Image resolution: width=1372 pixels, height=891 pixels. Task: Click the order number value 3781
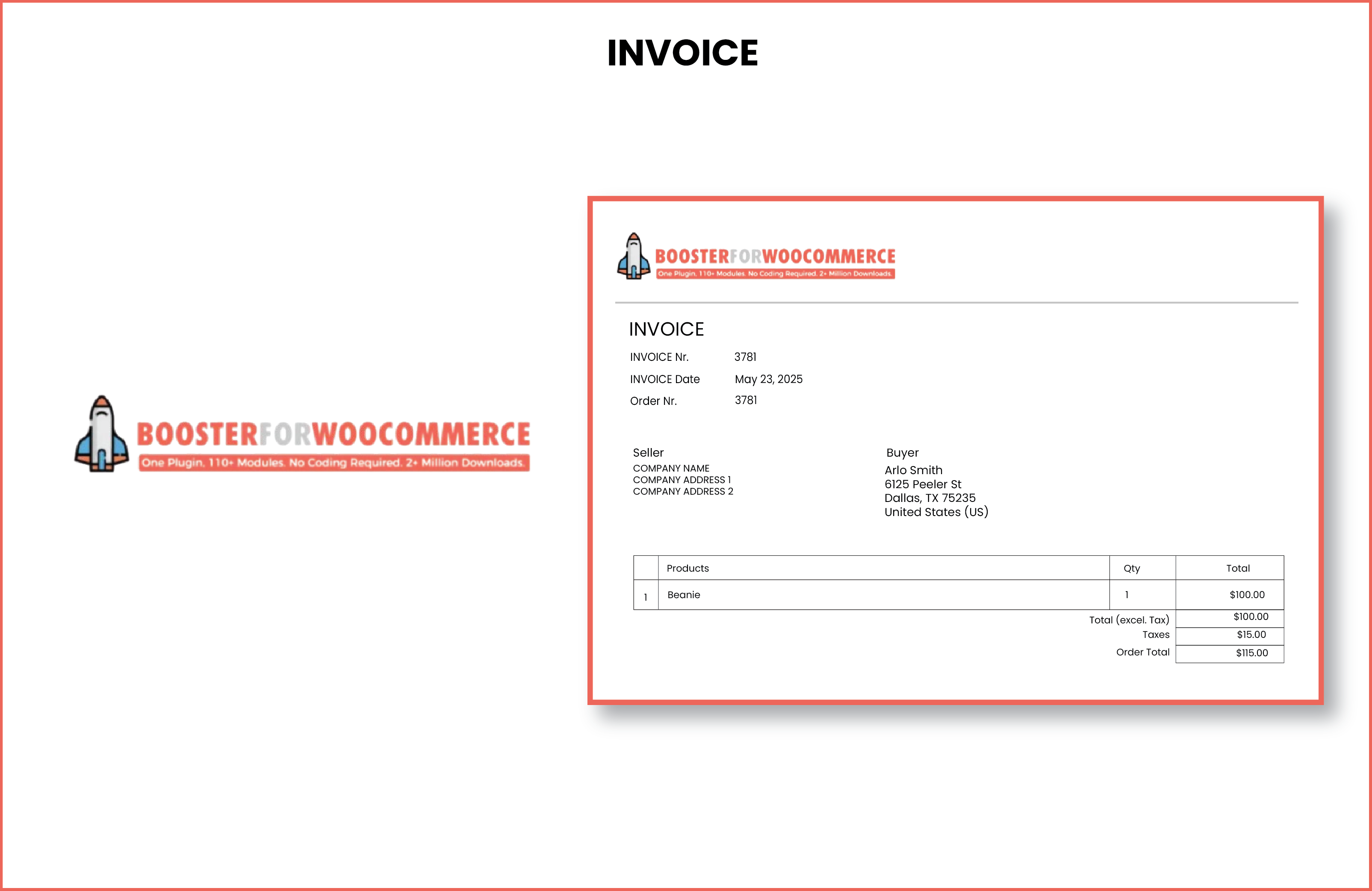(x=746, y=401)
